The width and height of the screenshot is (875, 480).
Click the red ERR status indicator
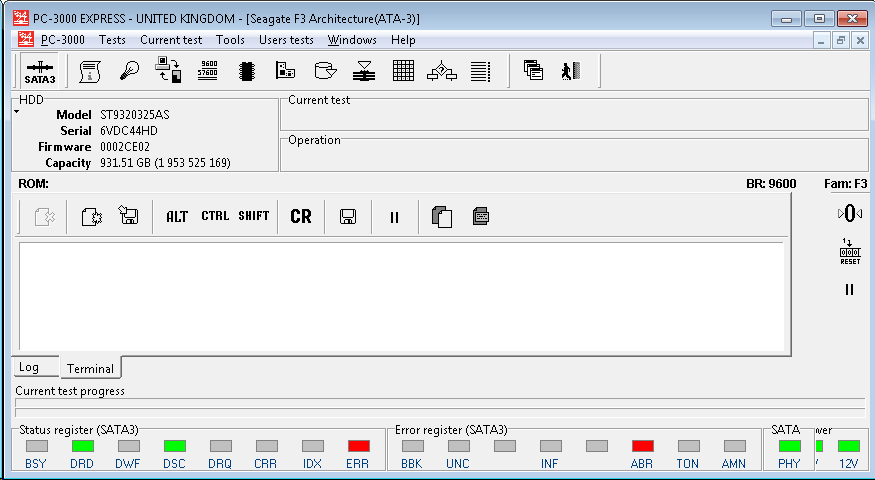(358, 446)
